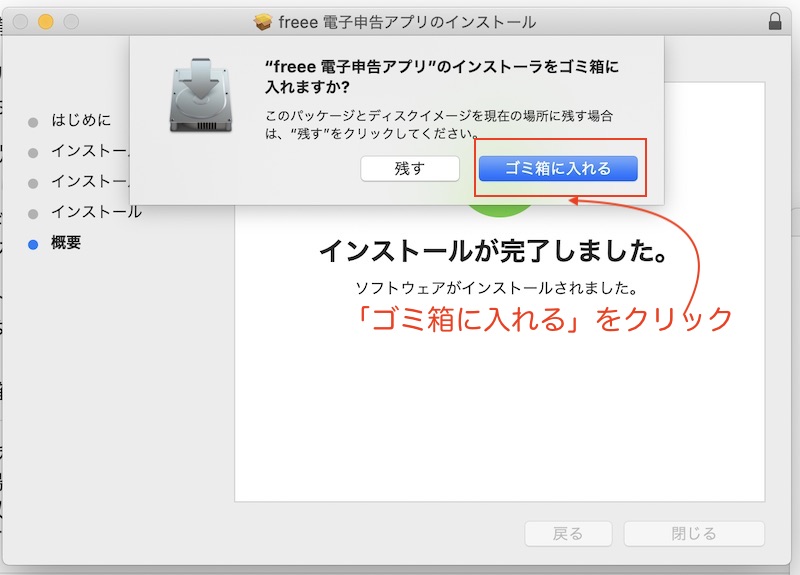Viewport: 800px width, 575px height.
Task: Select the はじめに step in sidebar
Action: click(81, 120)
